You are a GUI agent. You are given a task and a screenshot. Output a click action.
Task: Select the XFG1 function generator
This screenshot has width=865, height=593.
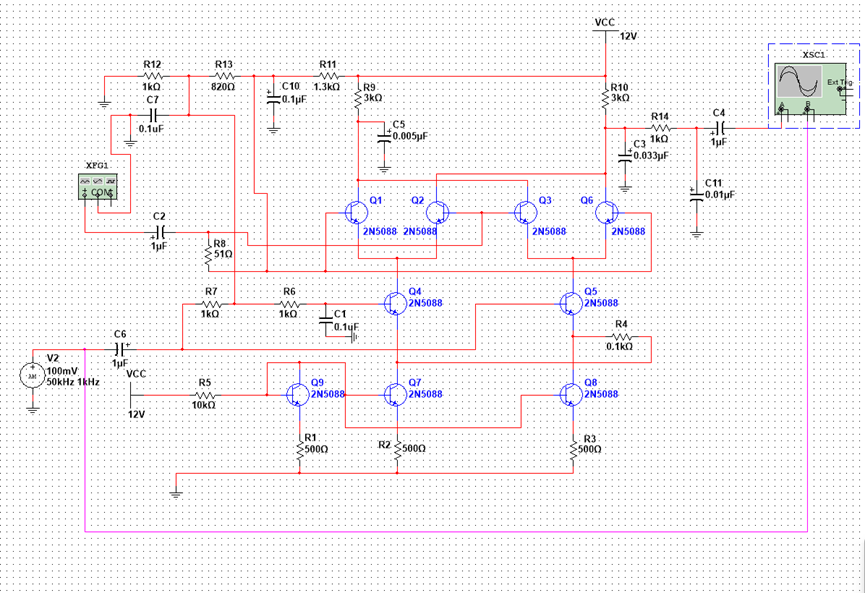point(98,186)
